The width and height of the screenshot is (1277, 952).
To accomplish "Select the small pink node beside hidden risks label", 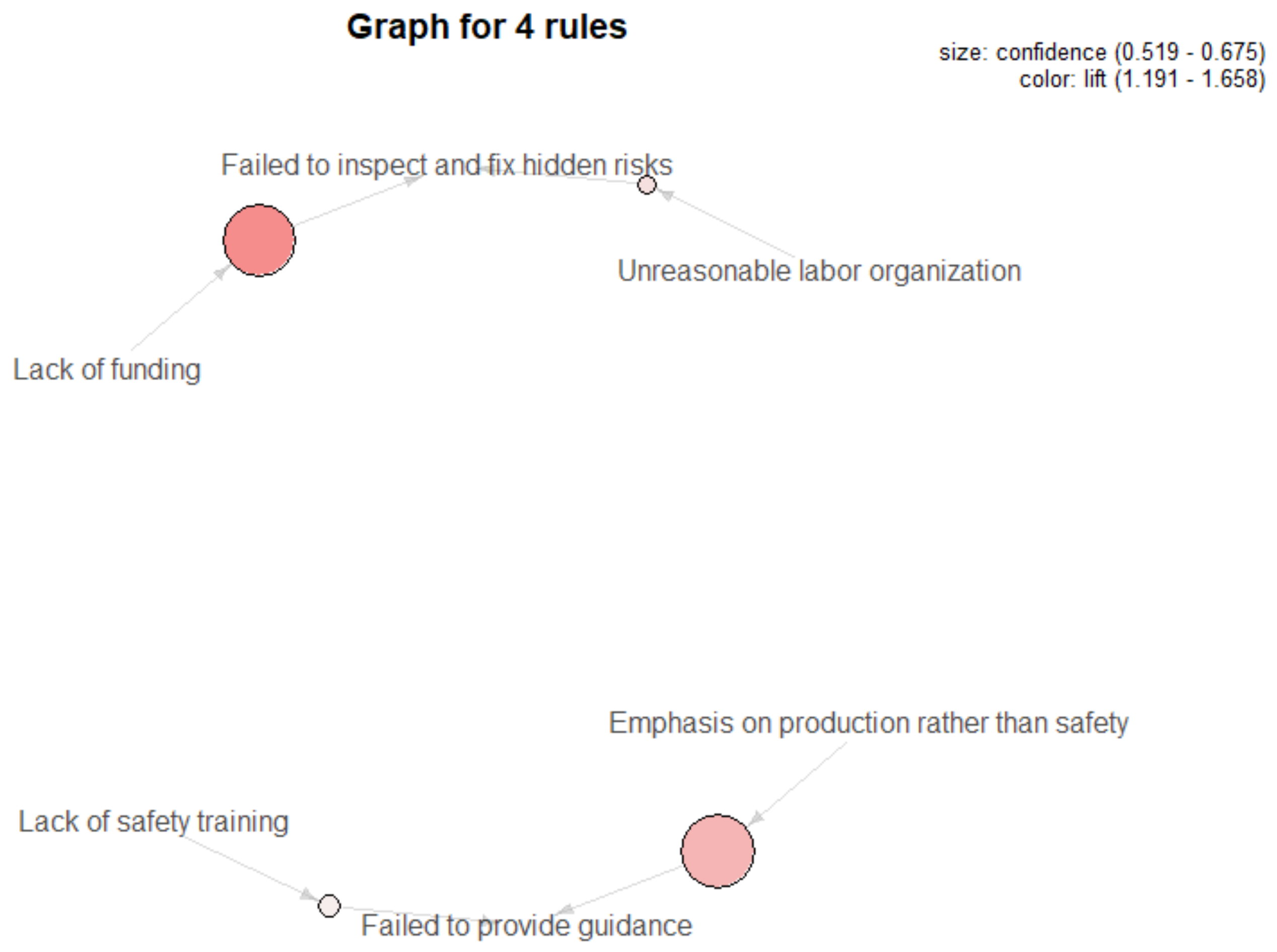I will click(647, 185).
